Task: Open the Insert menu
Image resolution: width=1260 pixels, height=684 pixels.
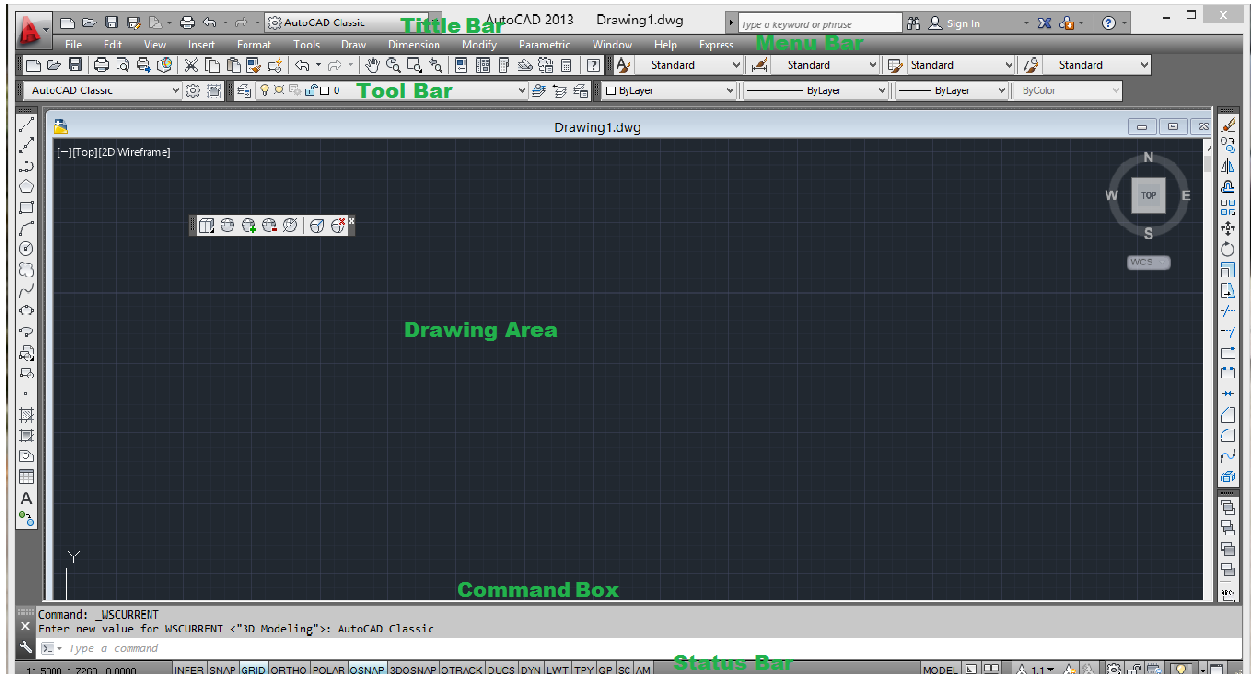Action: pos(201,45)
